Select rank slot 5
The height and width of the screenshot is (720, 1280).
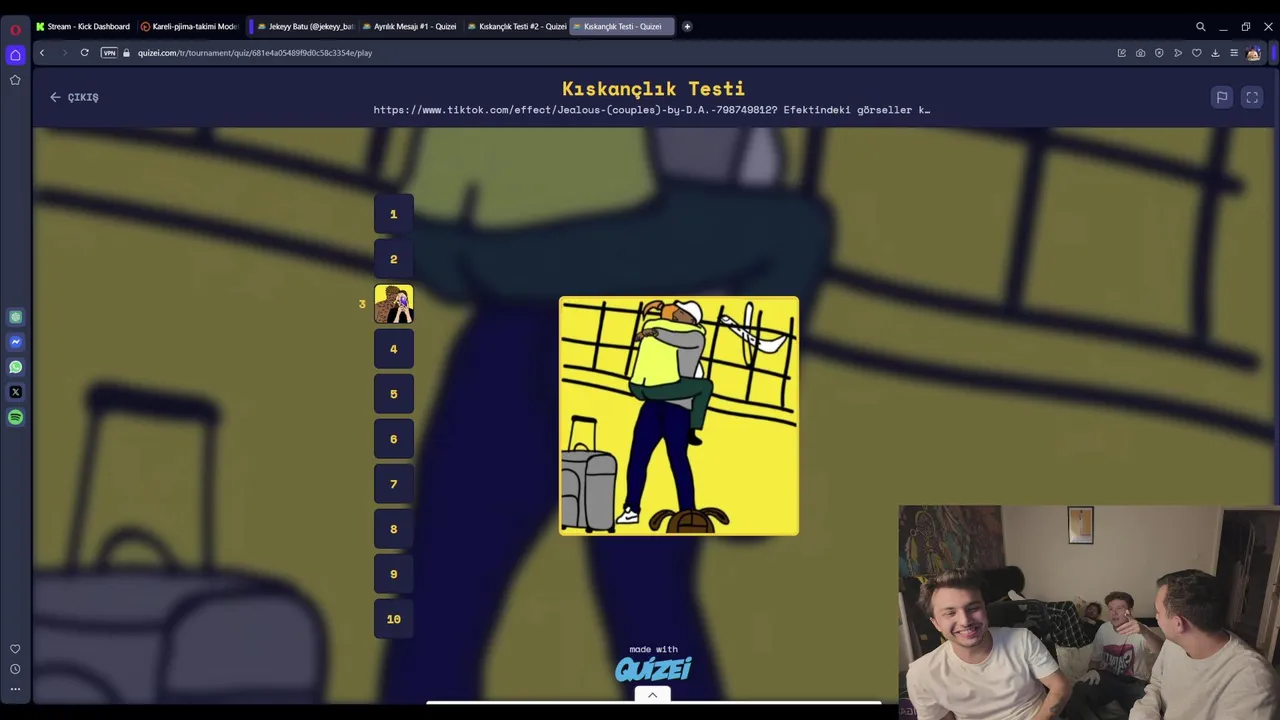[394, 394]
